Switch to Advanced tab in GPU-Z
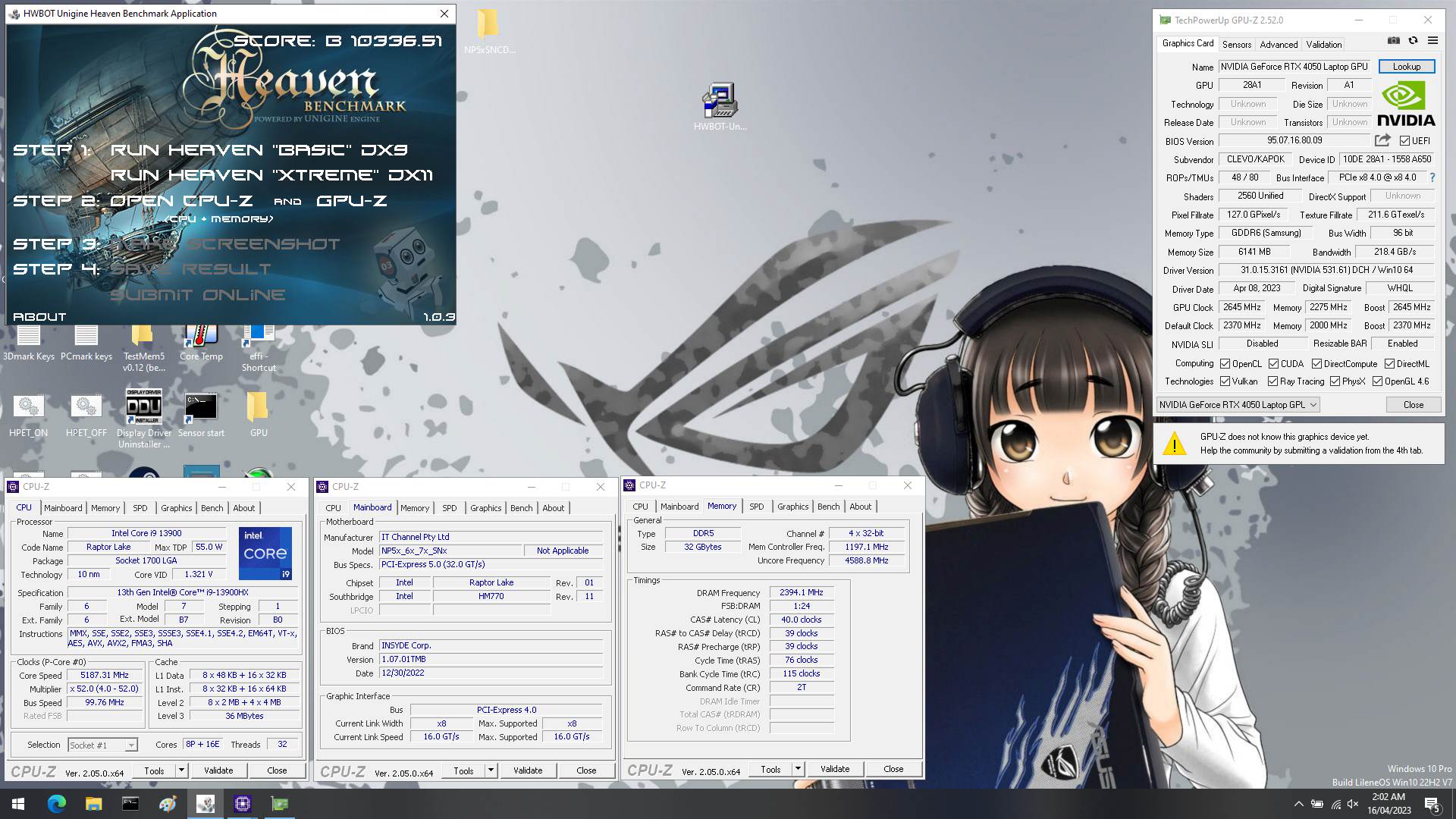 (1279, 44)
